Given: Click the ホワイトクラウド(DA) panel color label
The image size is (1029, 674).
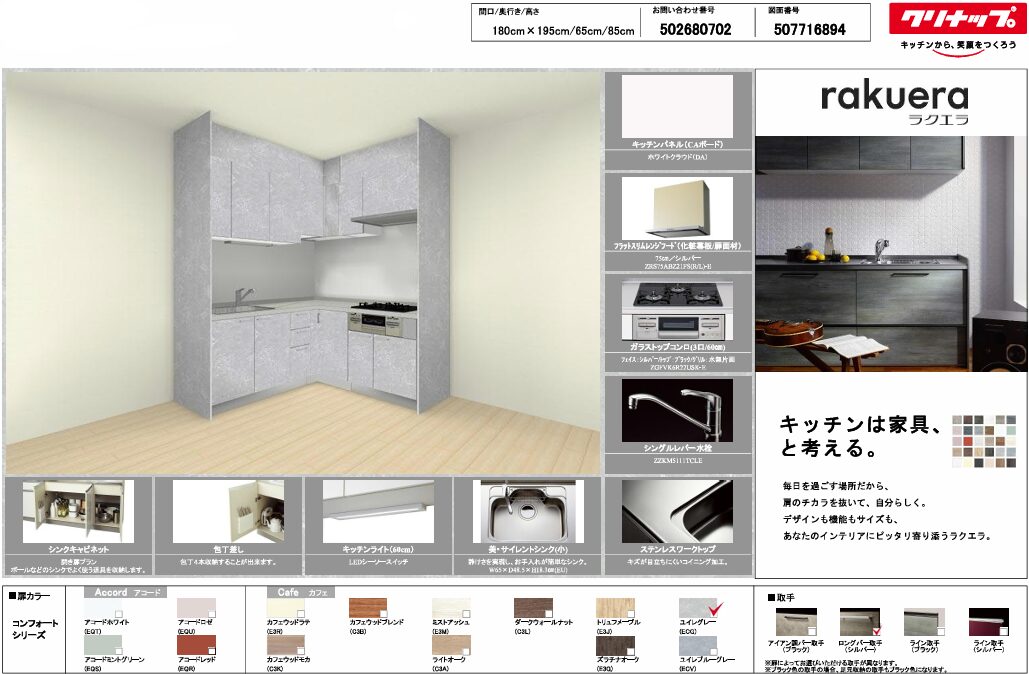Looking at the screenshot, I should [x=677, y=157].
